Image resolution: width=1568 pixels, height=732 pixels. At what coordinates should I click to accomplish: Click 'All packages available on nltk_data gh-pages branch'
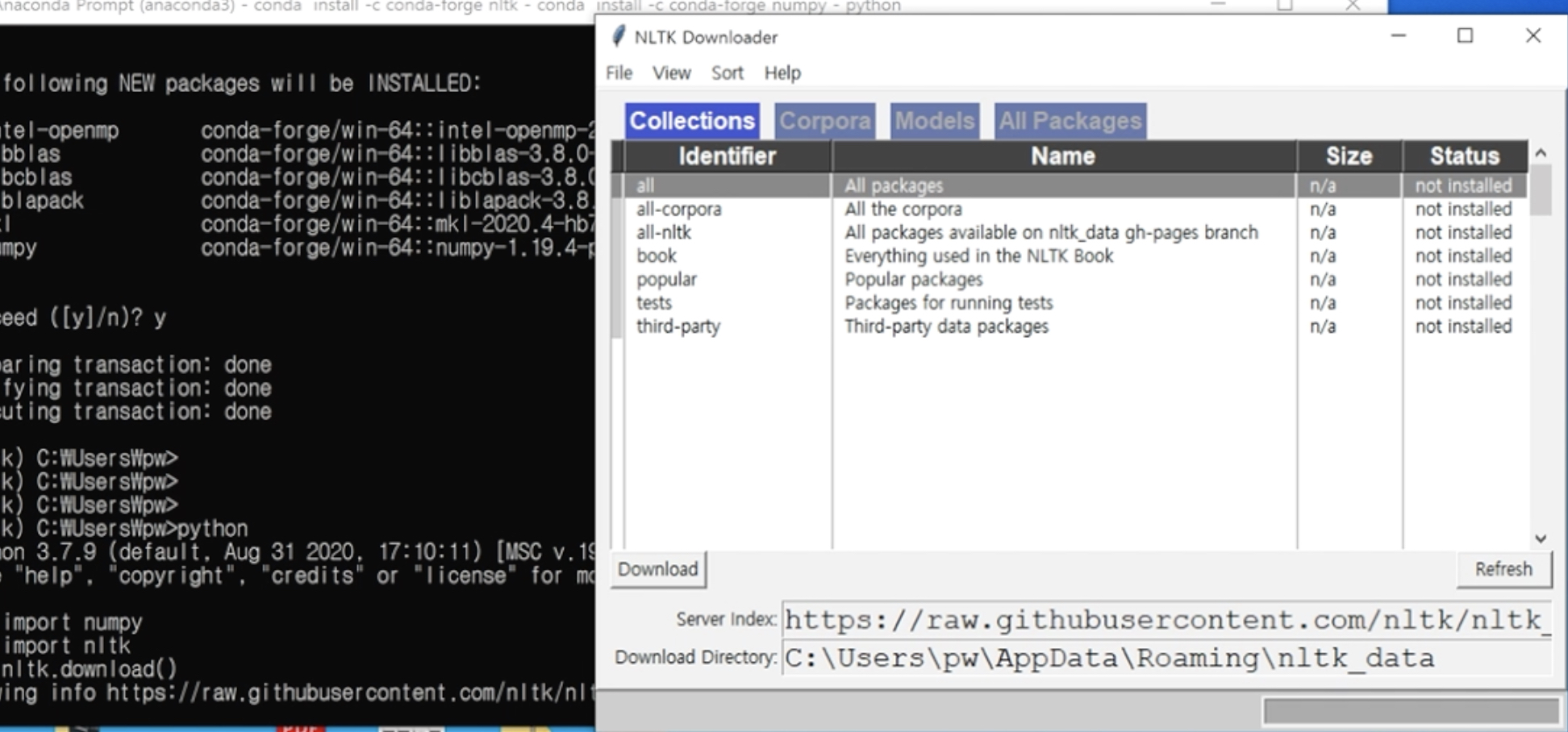(1051, 232)
